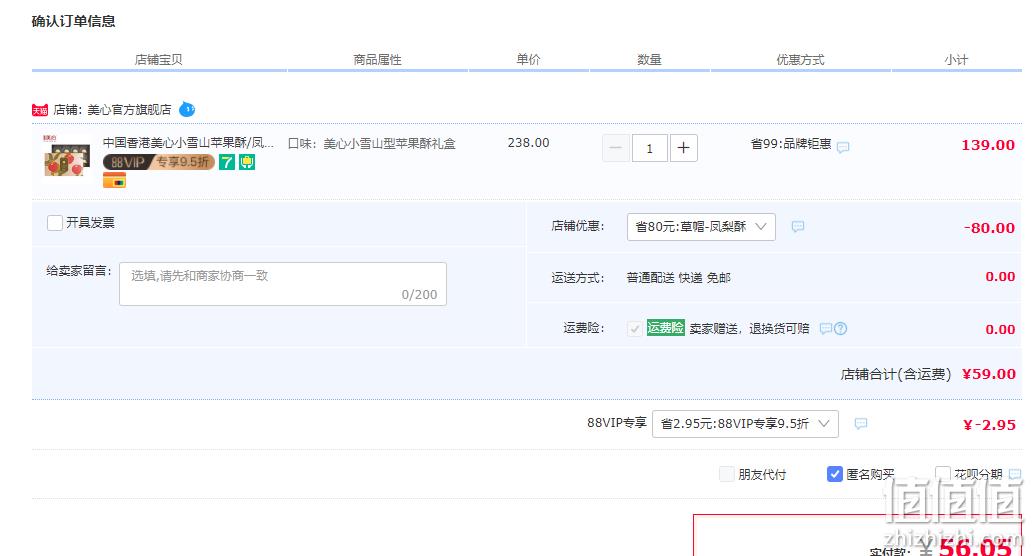This screenshot has height=556, width=1033.
Task: Tick the 花呗分期 checkbox
Action: click(943, 474)
